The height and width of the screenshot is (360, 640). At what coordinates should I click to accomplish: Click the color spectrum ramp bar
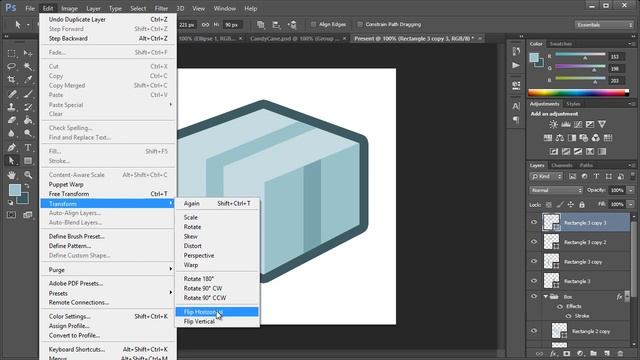point(578,93)
